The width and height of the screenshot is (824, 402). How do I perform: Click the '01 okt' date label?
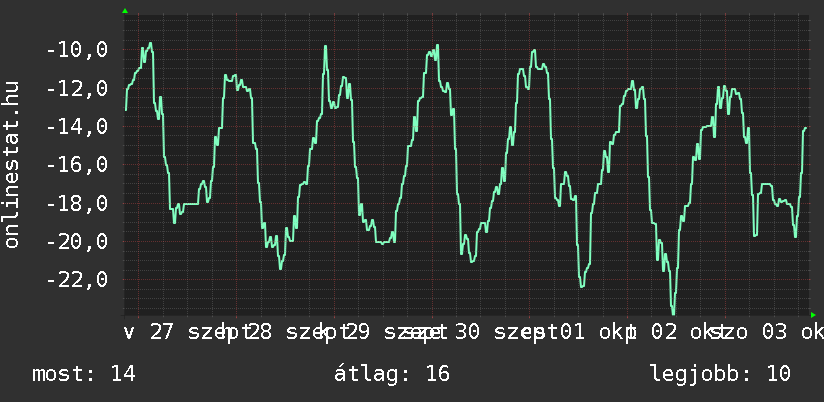coord(593,333)
